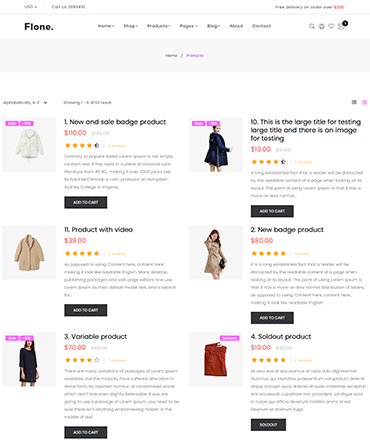Add large title testing product to cart
Screen dimensions: 370x440
(272, 211)
